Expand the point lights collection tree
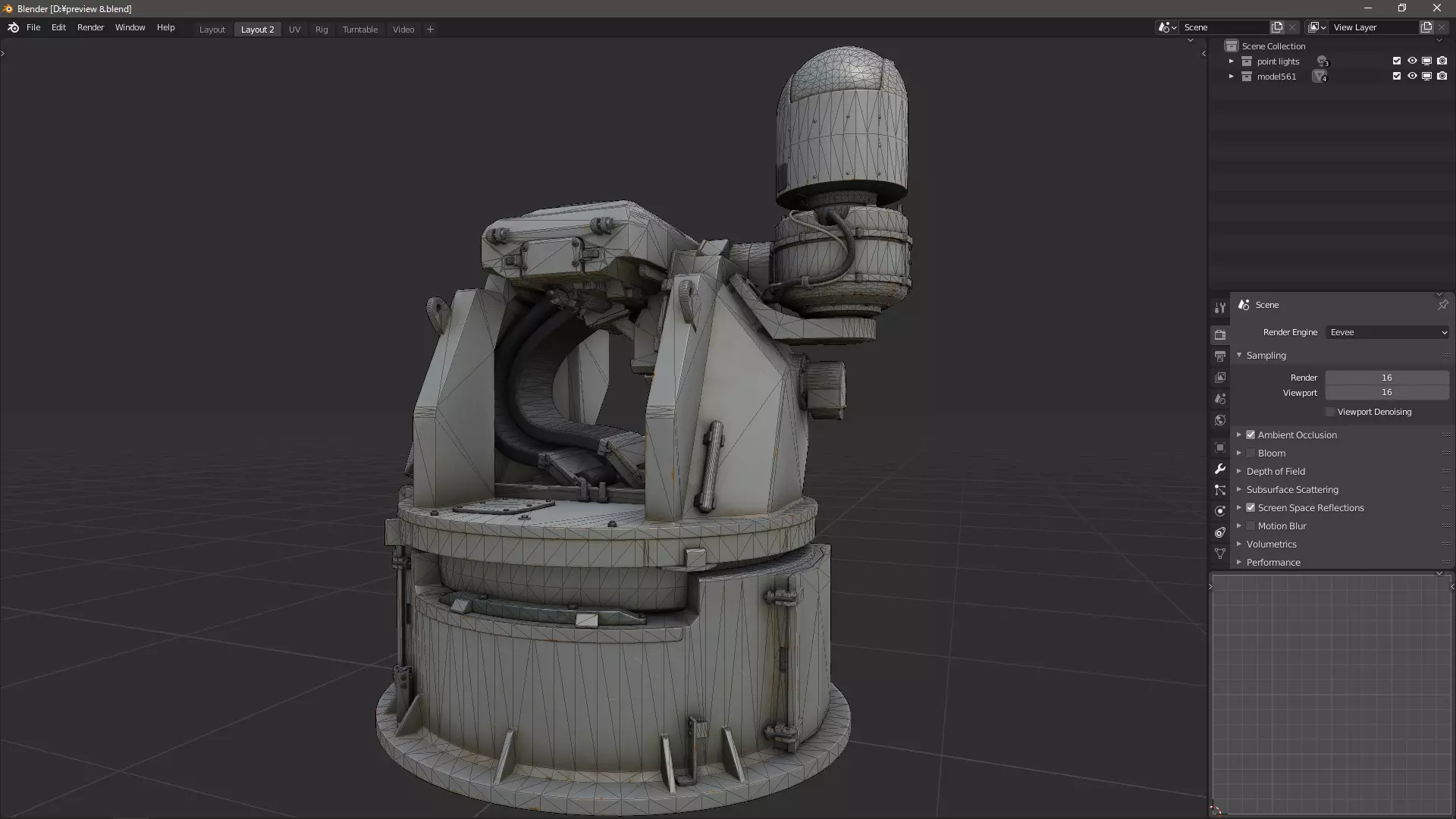The height and width of the screenshot is (819, 1456). (1232, 61)
